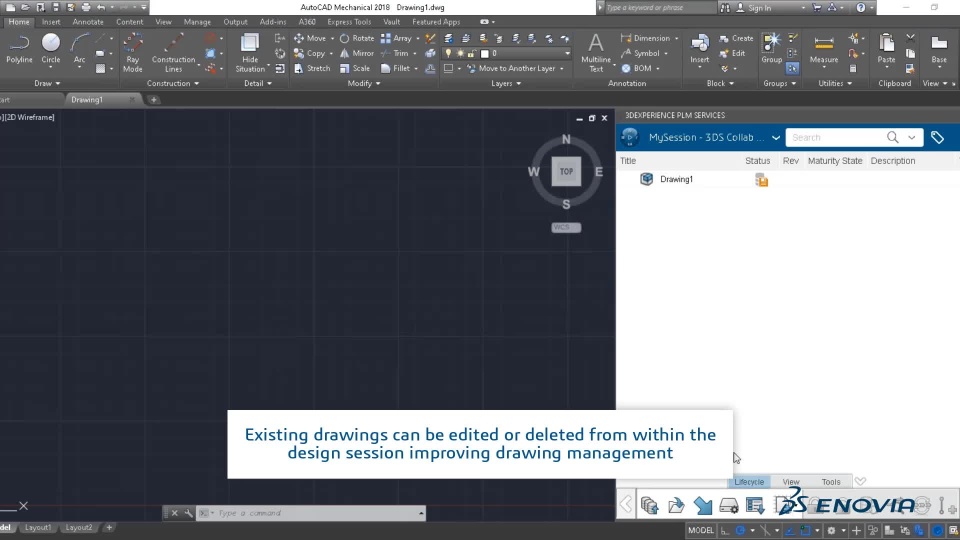
Task: Expand the Block panel dropdown
Action: (720, 83)
